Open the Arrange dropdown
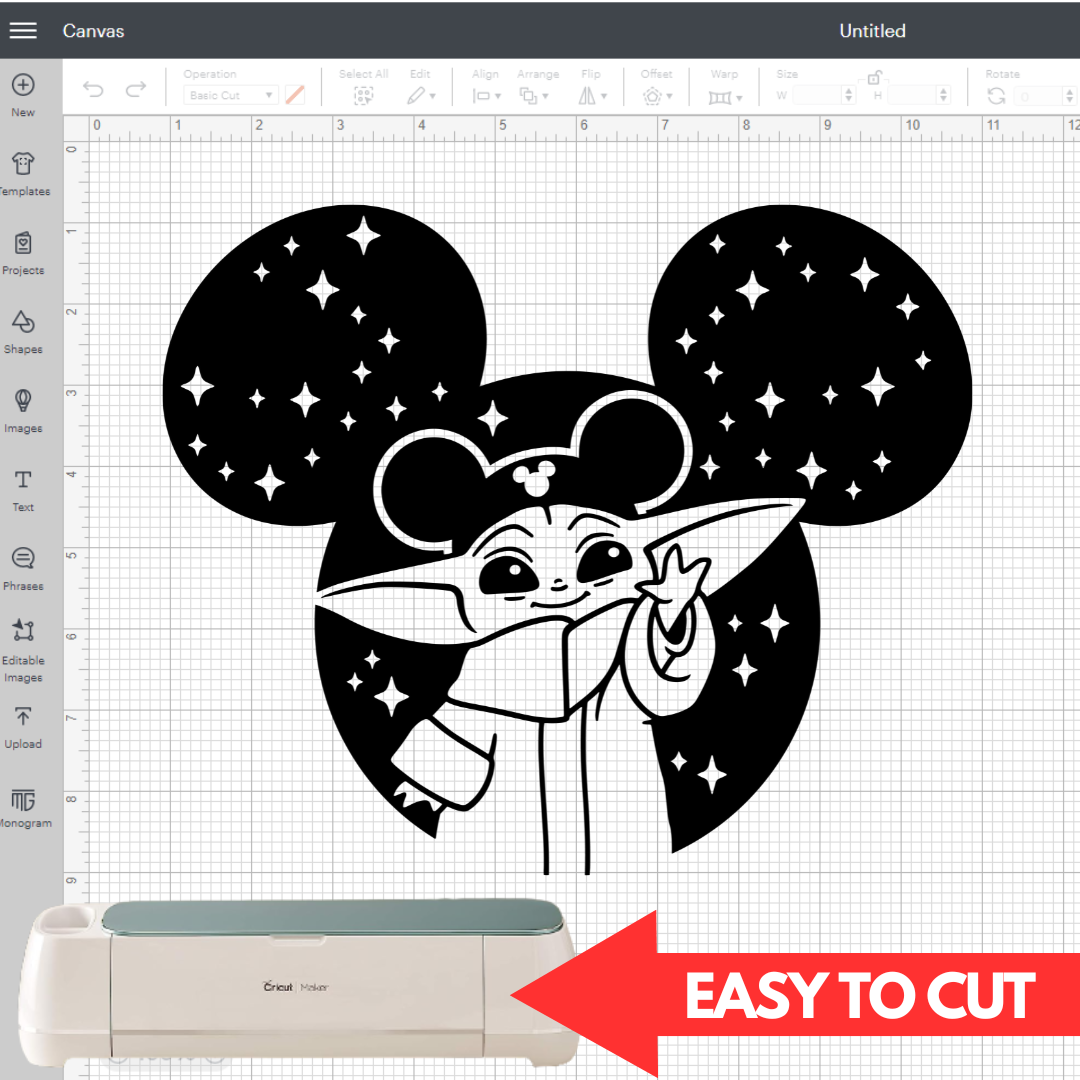Screen dimensions: 1080x1080 534,96
